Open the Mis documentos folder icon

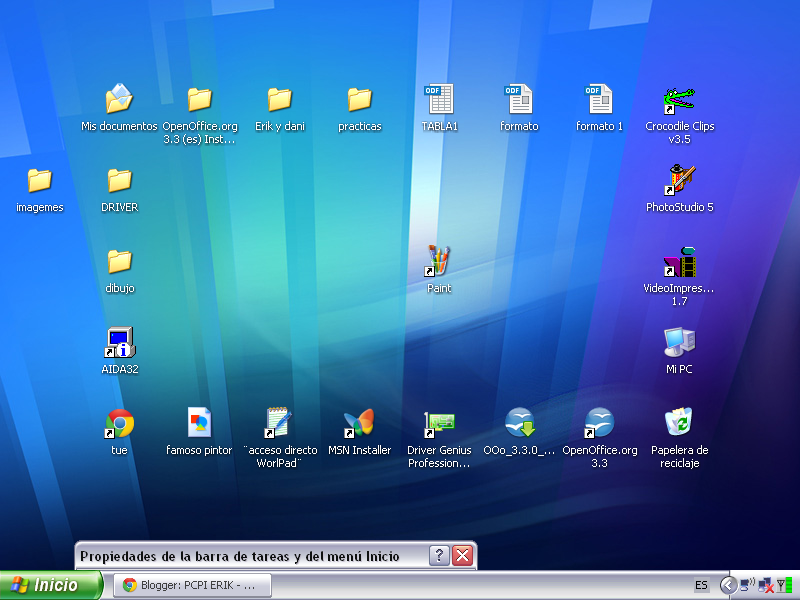pos(119,99)
